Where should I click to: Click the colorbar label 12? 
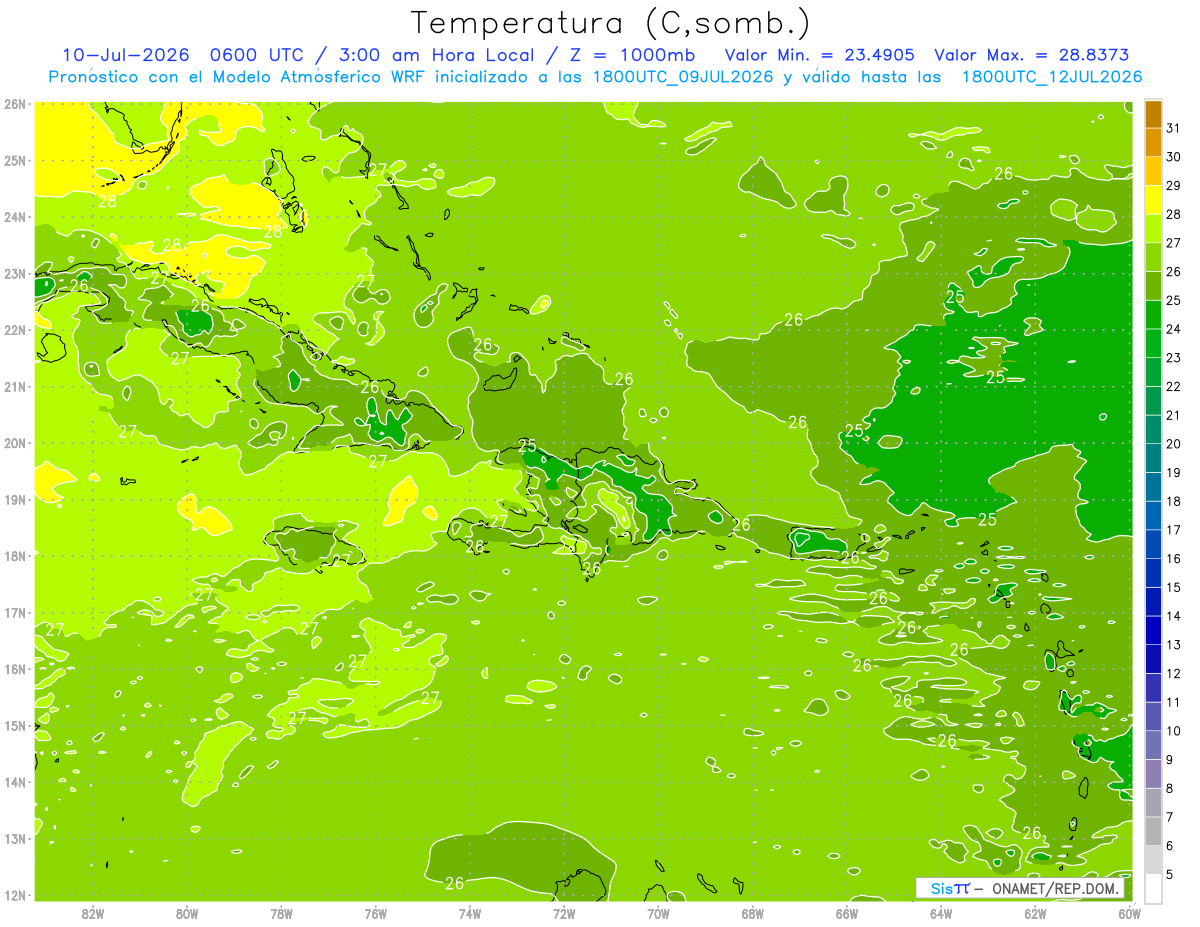coord(1174,673)
